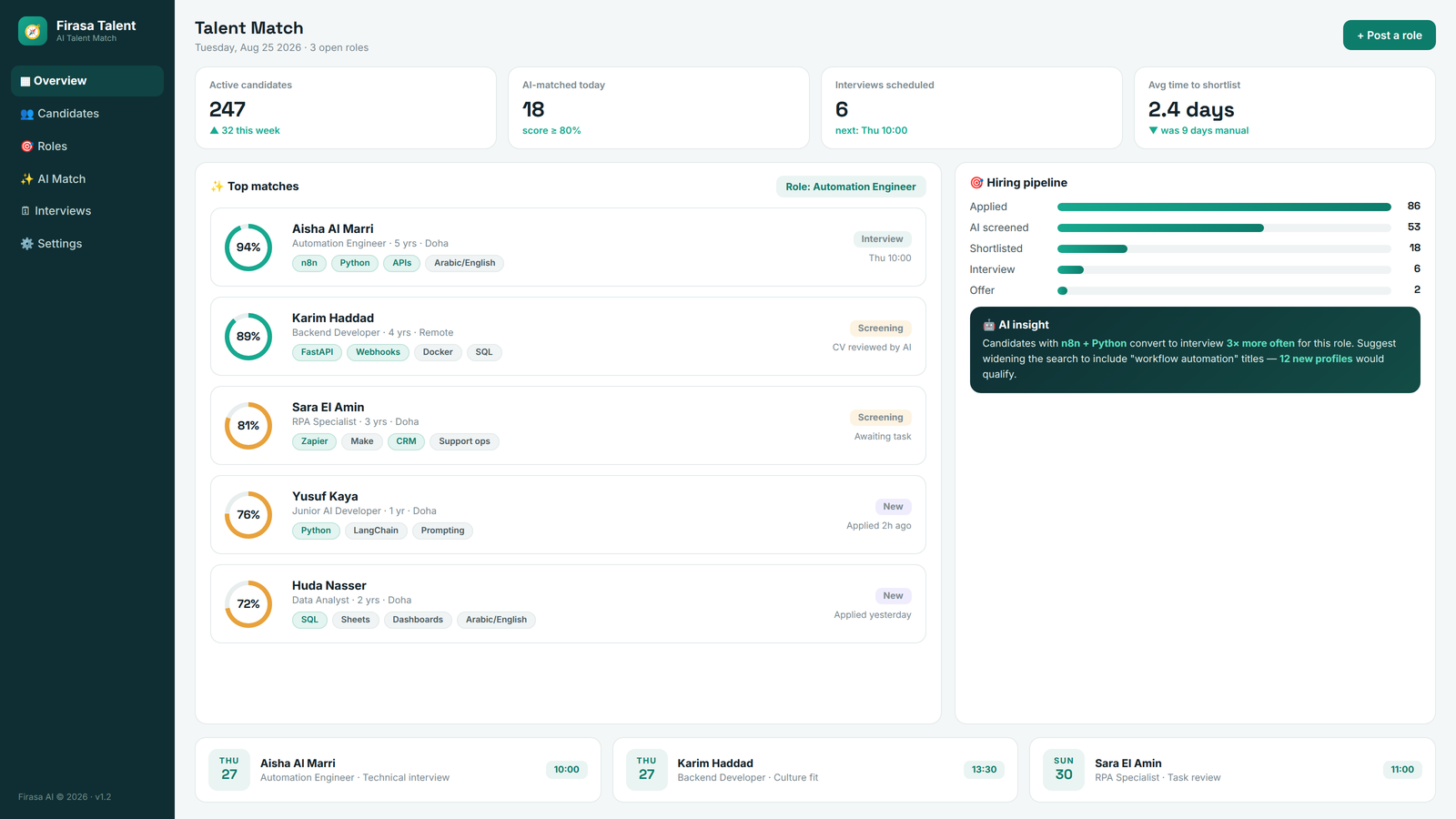Open the Active candidates 247 stat card

pyautogui.click(x=346, y=107)
